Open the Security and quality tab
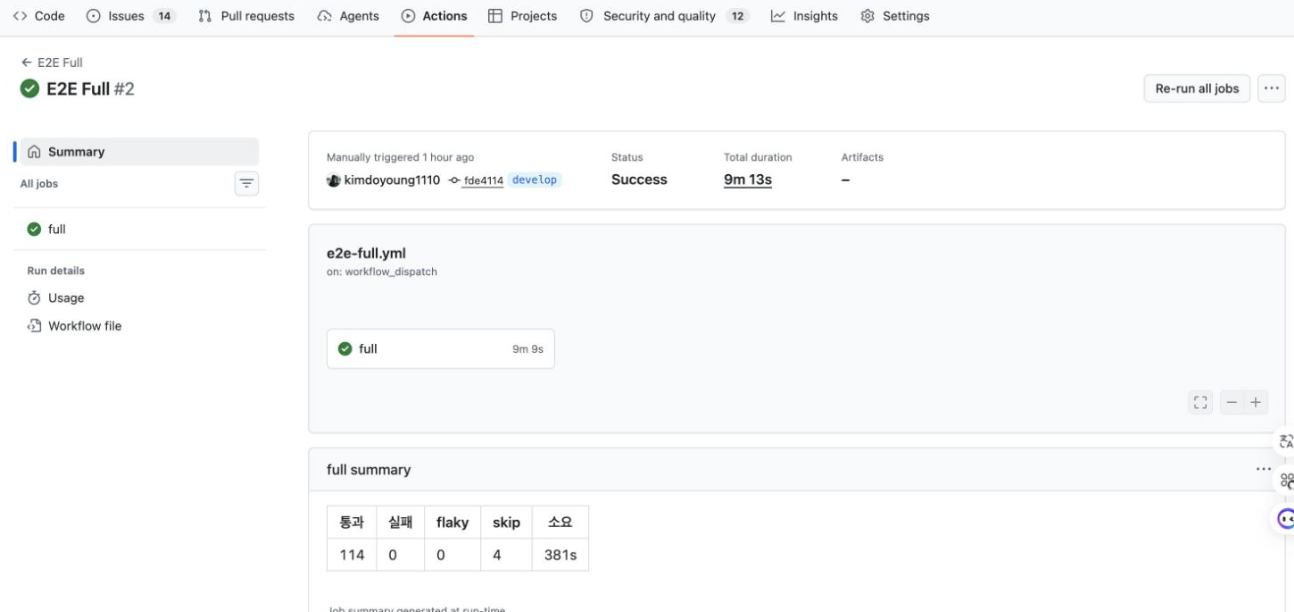Viewport: 1294px width, 612px height. (664, 16)
